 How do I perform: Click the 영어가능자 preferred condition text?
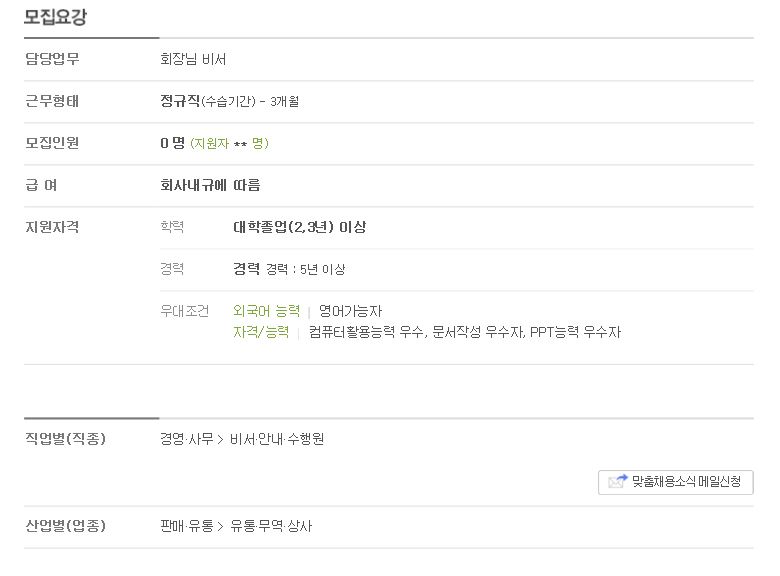(x=350, y=311)
